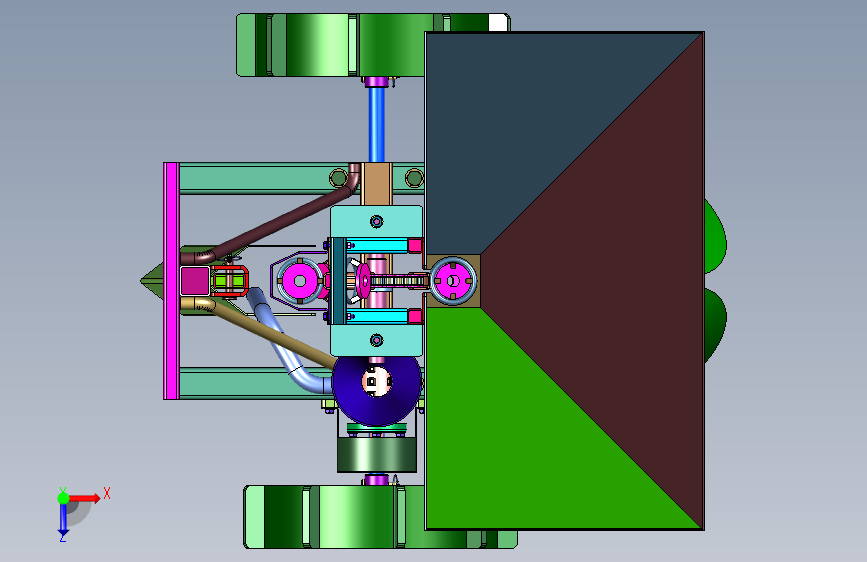
Task: Click the red X axis of the orientation triad
Action: (x=84, y=498)
